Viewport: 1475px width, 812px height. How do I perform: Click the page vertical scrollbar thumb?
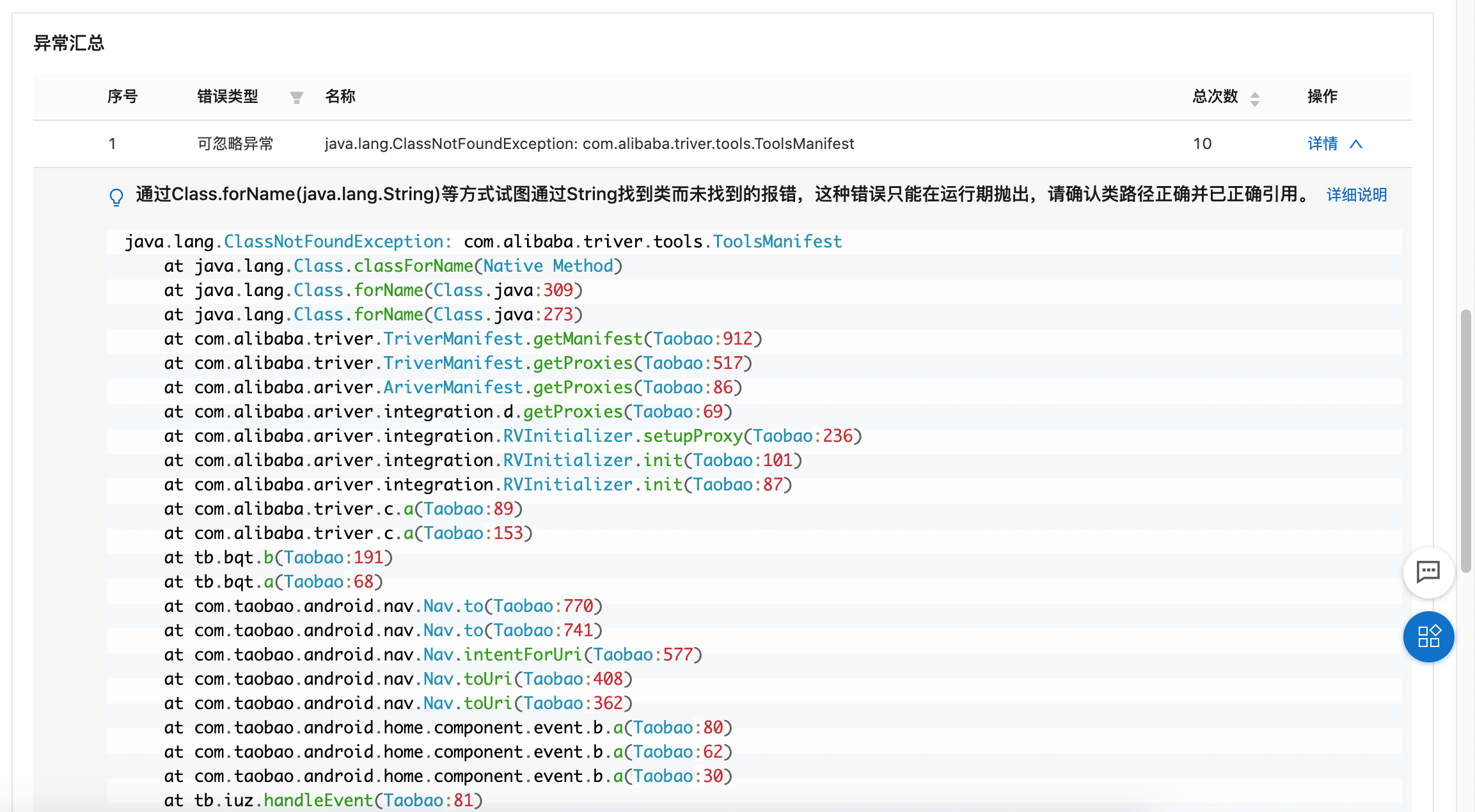click(x=1466, y=441)
